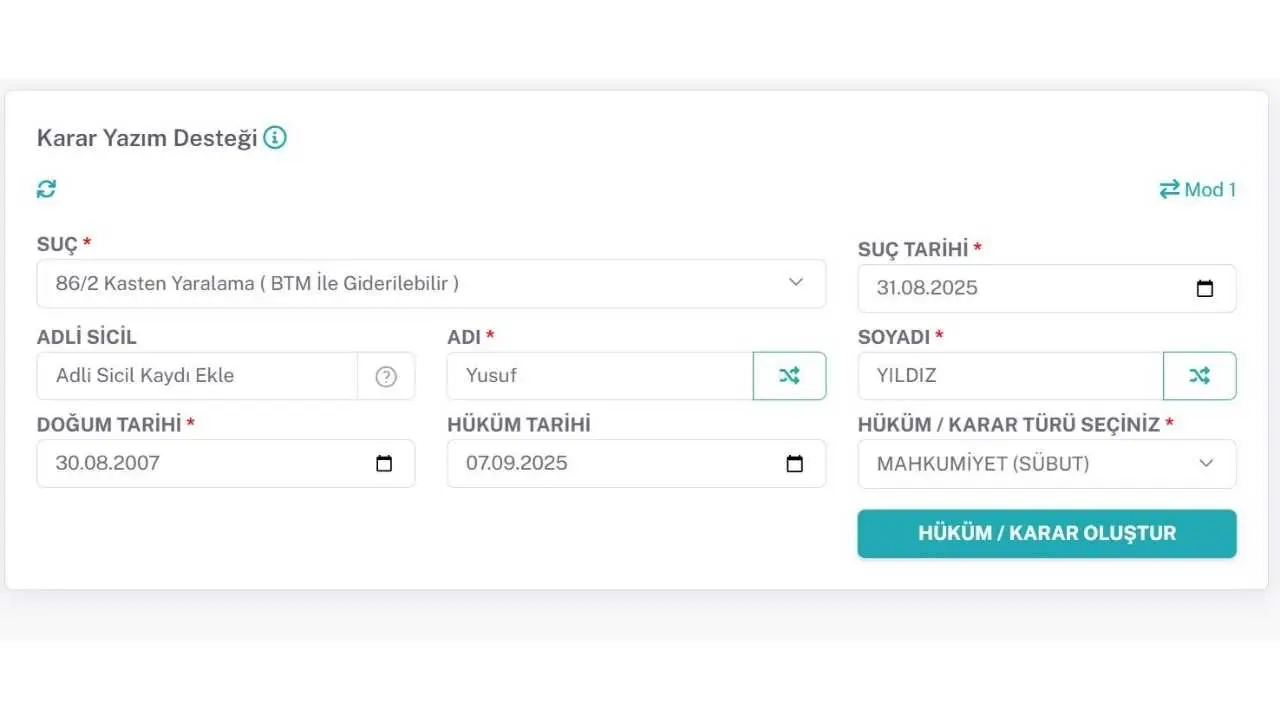Click the info icon beside Karar Yazım Desteği
This screenshot has height=720, width=1280.
pos(275,138)
